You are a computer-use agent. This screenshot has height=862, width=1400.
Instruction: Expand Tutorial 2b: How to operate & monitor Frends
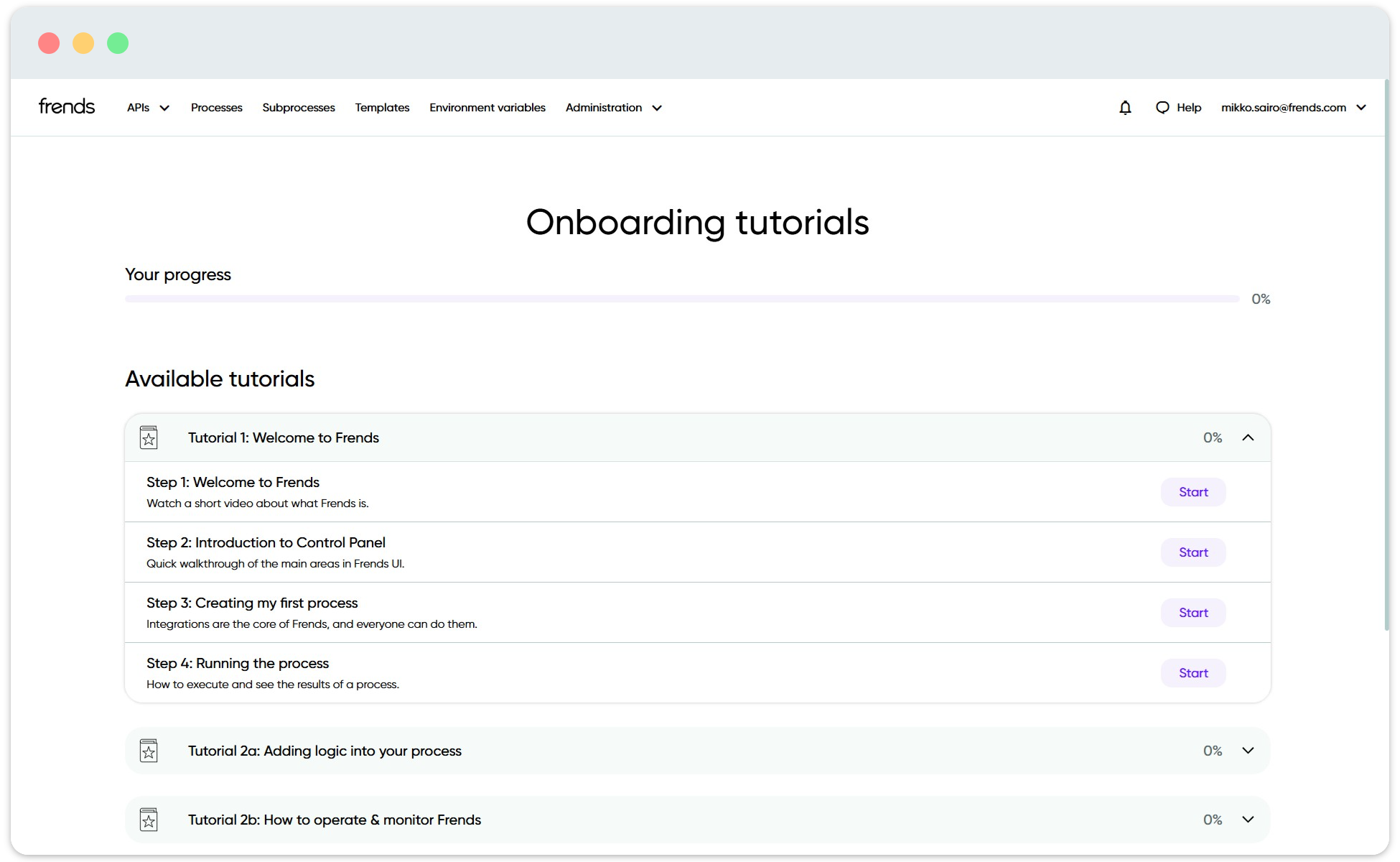(x=1249, y=819)
